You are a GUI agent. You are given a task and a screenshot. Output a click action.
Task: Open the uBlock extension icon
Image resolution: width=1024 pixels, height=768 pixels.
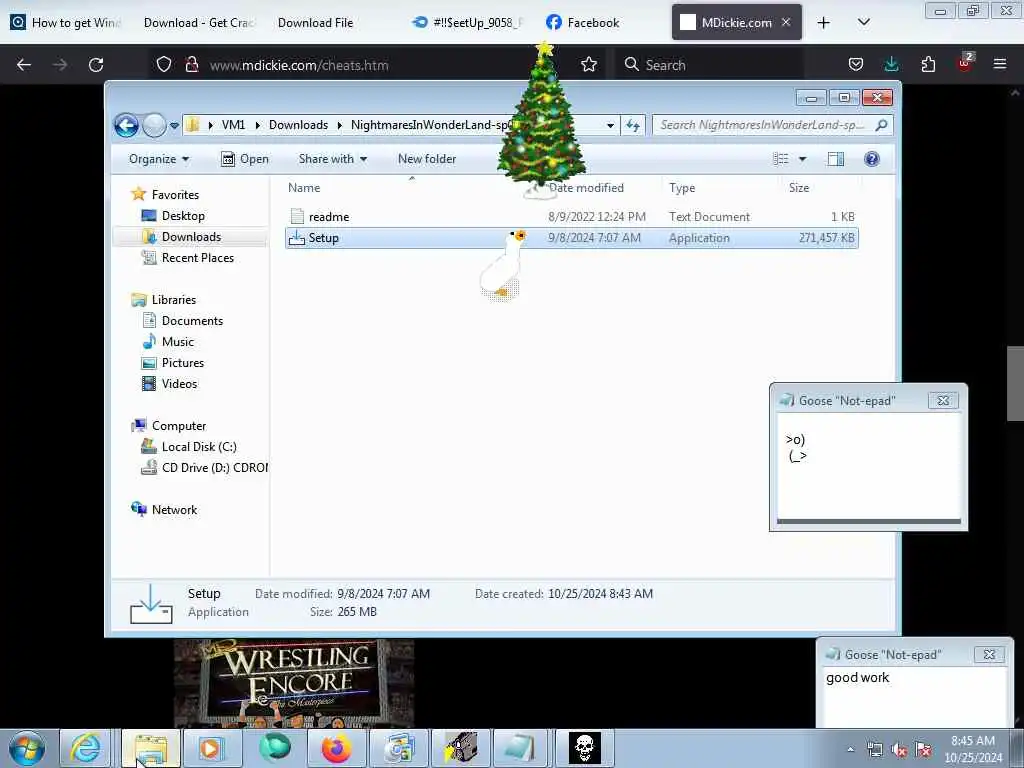965,63
